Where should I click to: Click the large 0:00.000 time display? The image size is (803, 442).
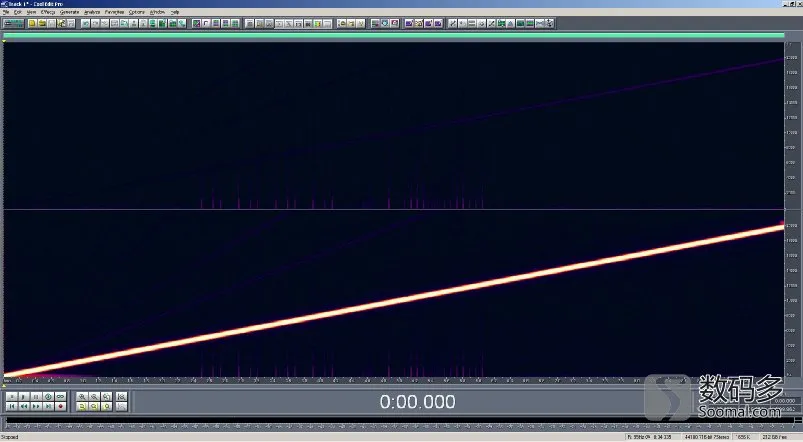(x=417, y=402)
